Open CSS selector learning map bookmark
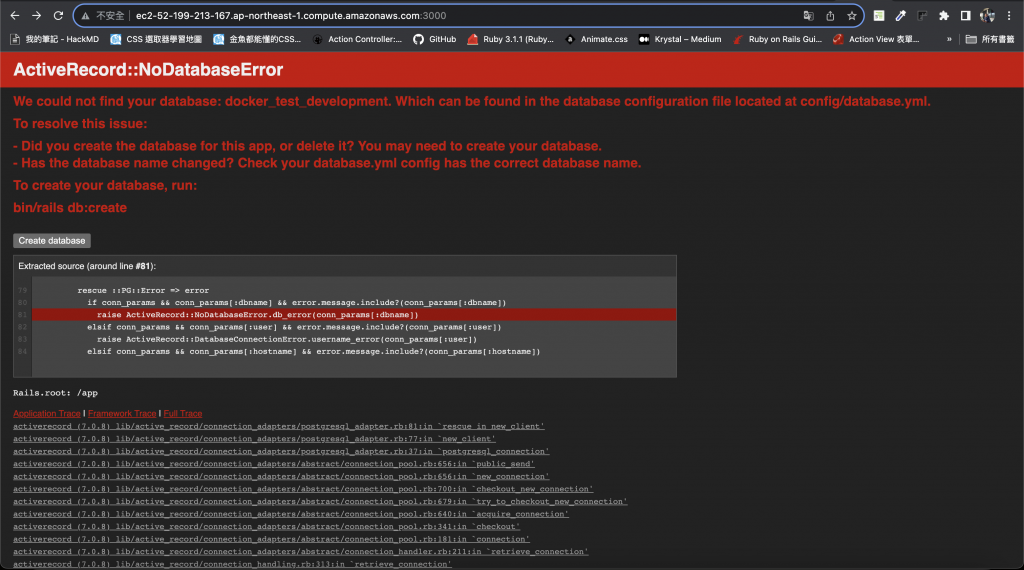Image resolution: width=1024 pixels, height=570 pixels. point(156,39)
